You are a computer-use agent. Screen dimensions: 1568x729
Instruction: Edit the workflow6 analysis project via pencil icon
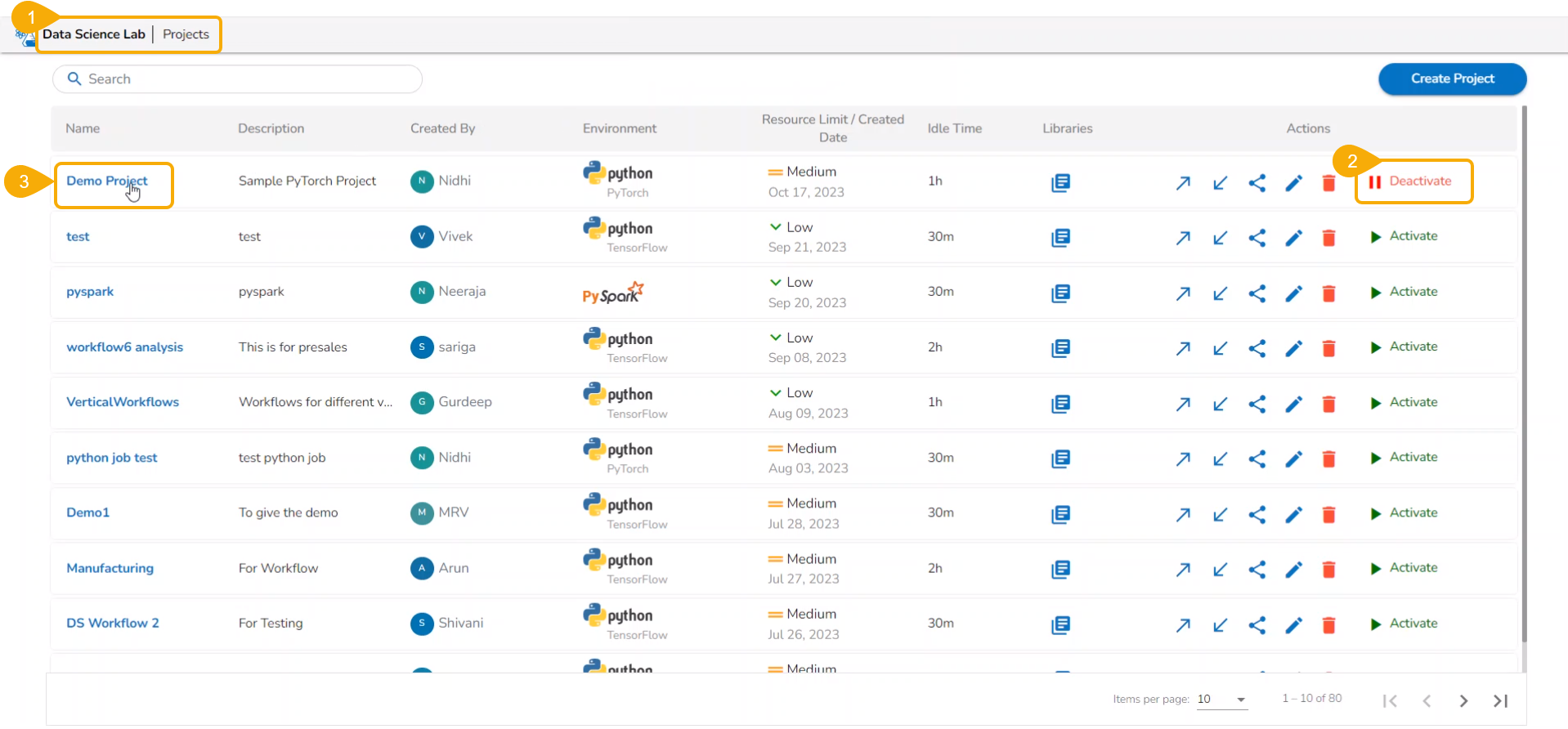click(1293, 349)
